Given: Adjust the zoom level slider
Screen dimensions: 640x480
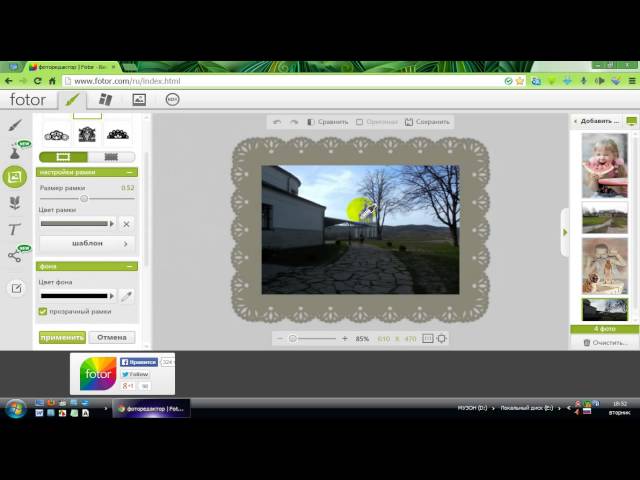Looking at the screenshot, I should tap(293, 339).
